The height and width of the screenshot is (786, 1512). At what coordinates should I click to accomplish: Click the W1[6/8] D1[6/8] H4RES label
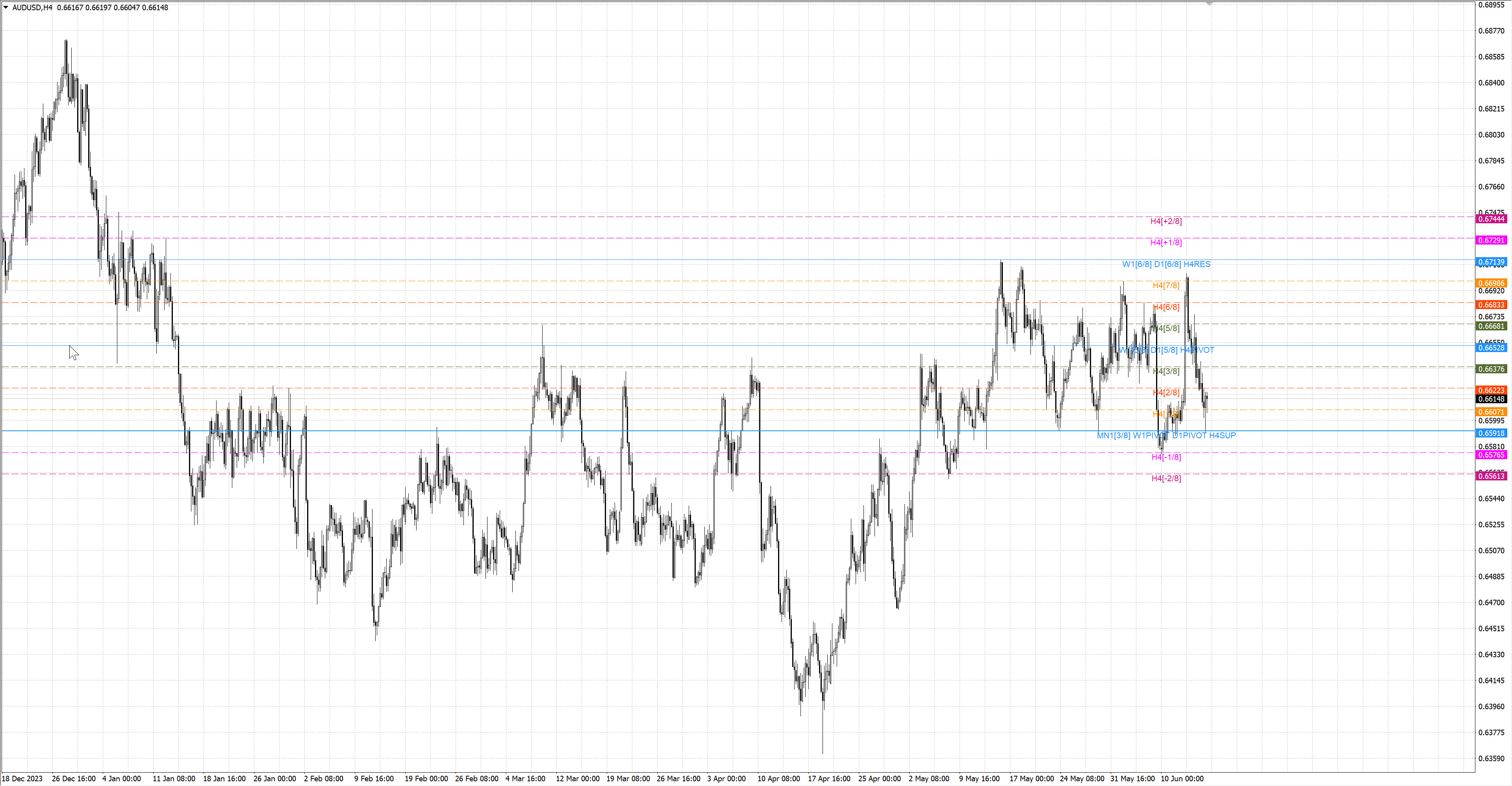point(1165,264)
